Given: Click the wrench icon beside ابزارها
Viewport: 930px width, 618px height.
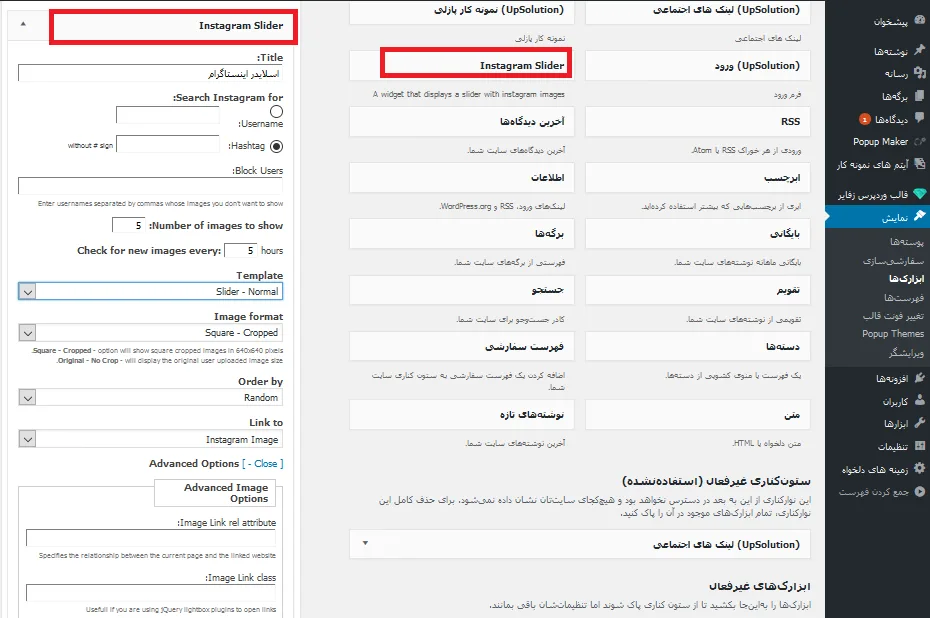Looking at the screenshot, I should pos(919,423).
